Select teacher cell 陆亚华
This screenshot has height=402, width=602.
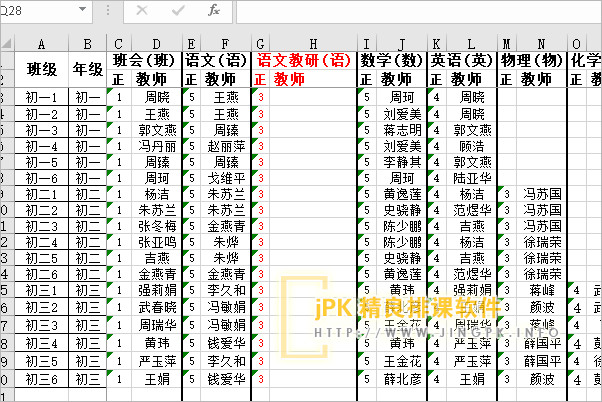coord(472,178)
